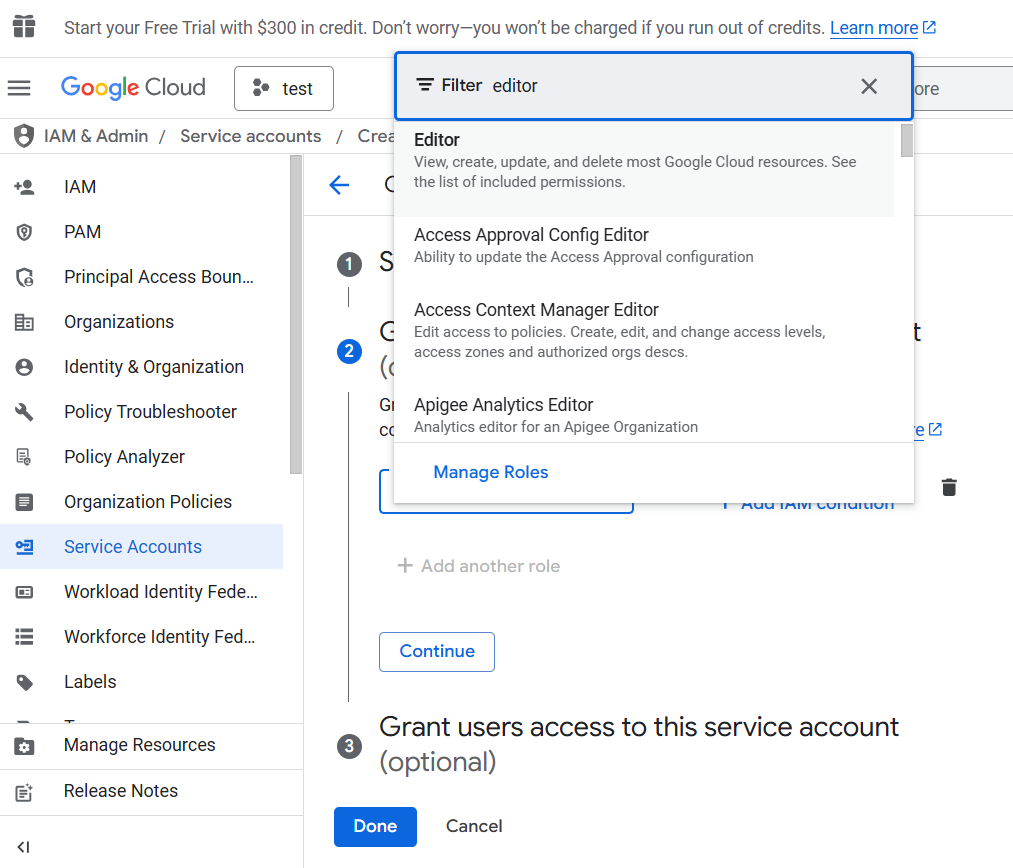This screenshot has height=868, width=1013.
Task: Go back with the blue arrow
Action: [339, 185]
